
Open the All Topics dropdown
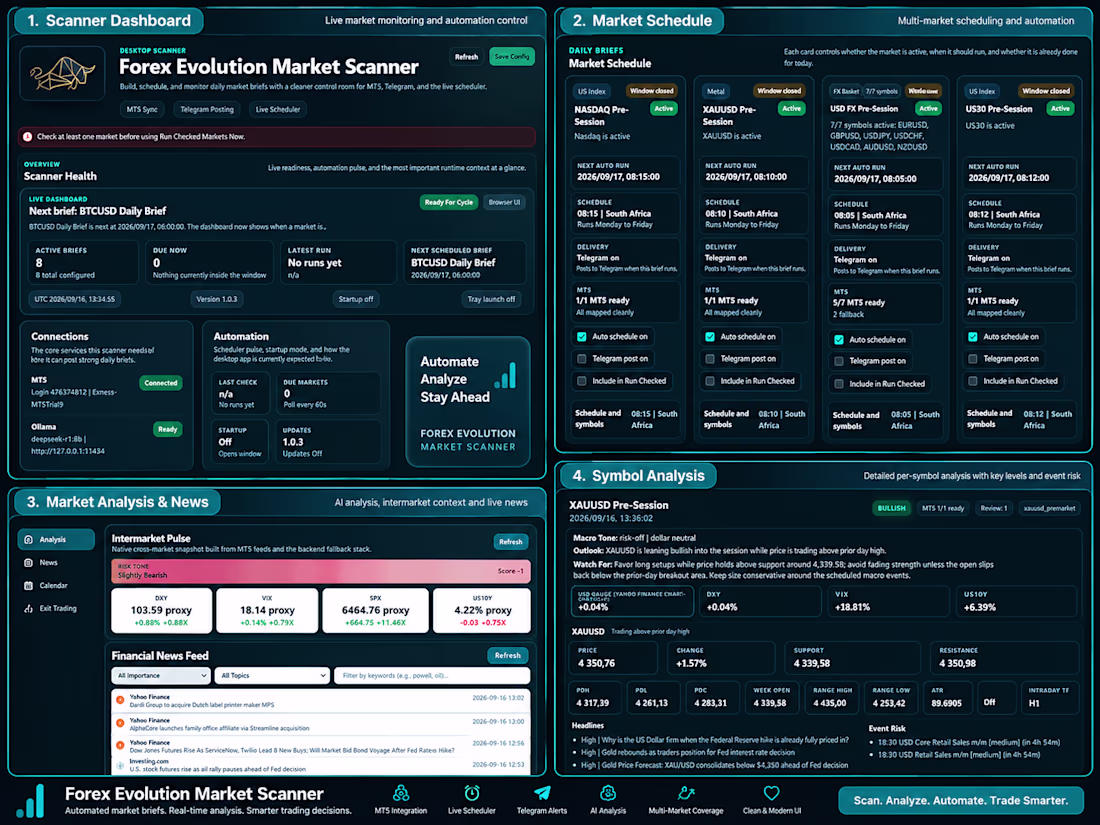coord(272,676)
